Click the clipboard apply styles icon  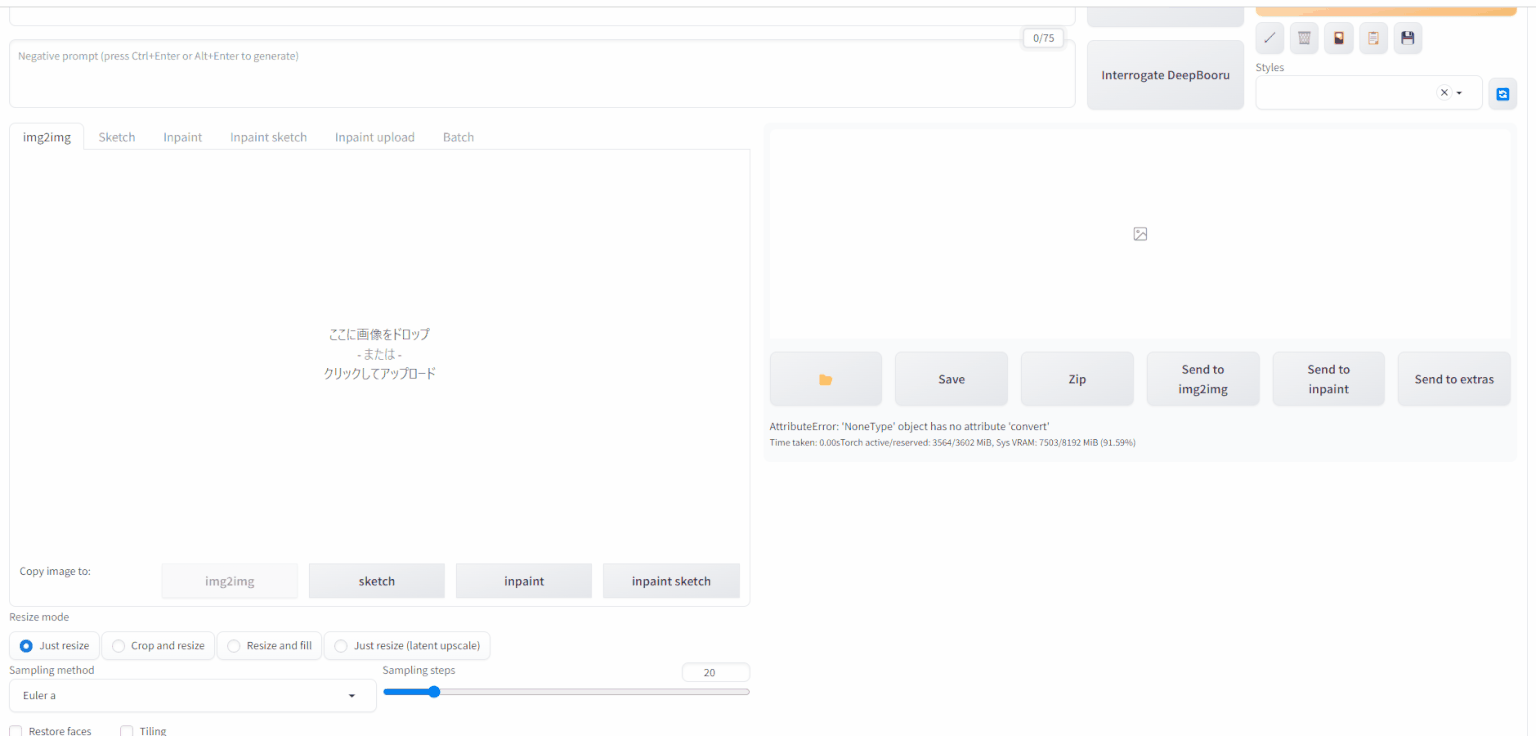[1373, 39]
